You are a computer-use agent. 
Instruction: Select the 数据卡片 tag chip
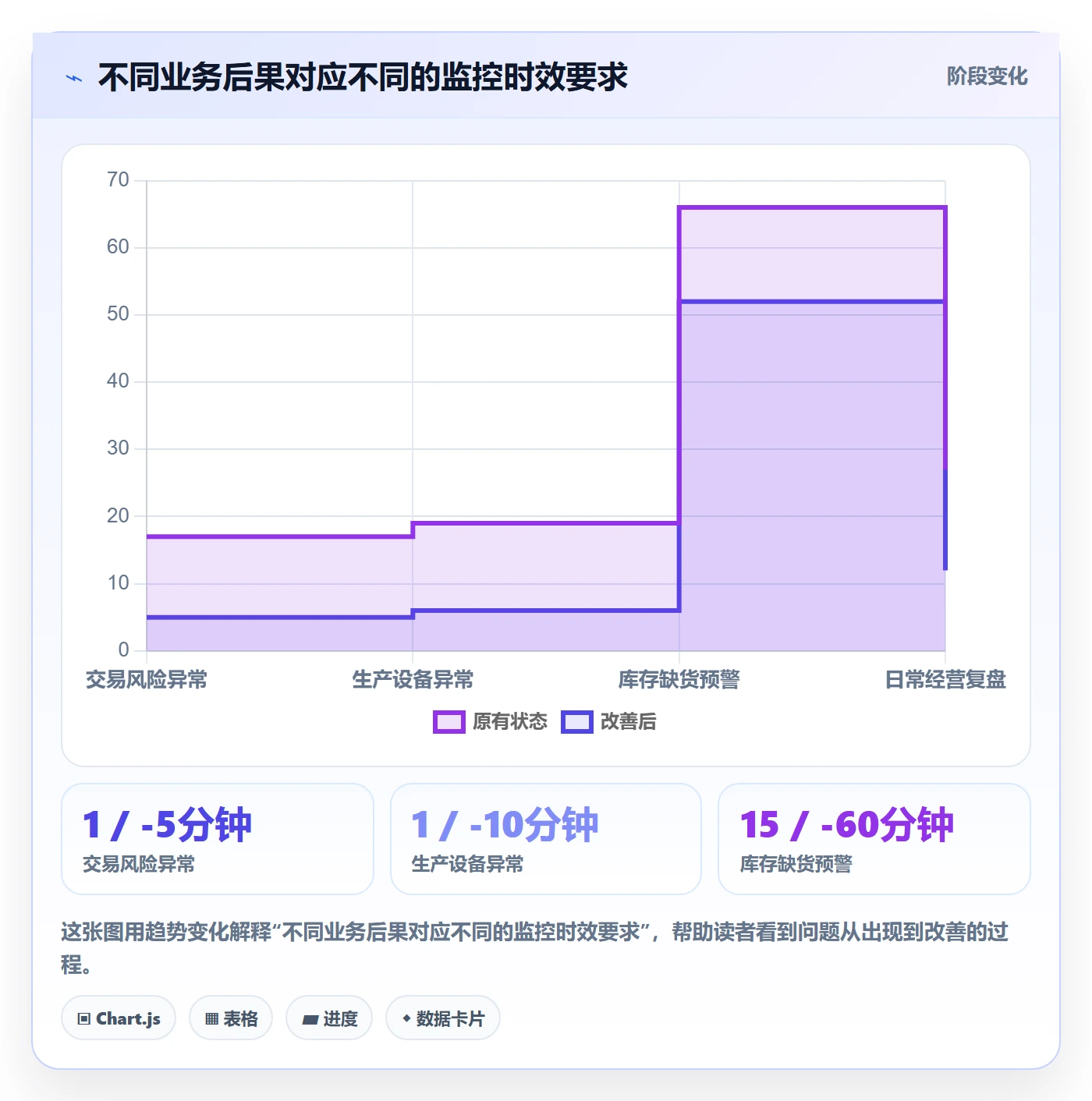(x=443, y=1018)
